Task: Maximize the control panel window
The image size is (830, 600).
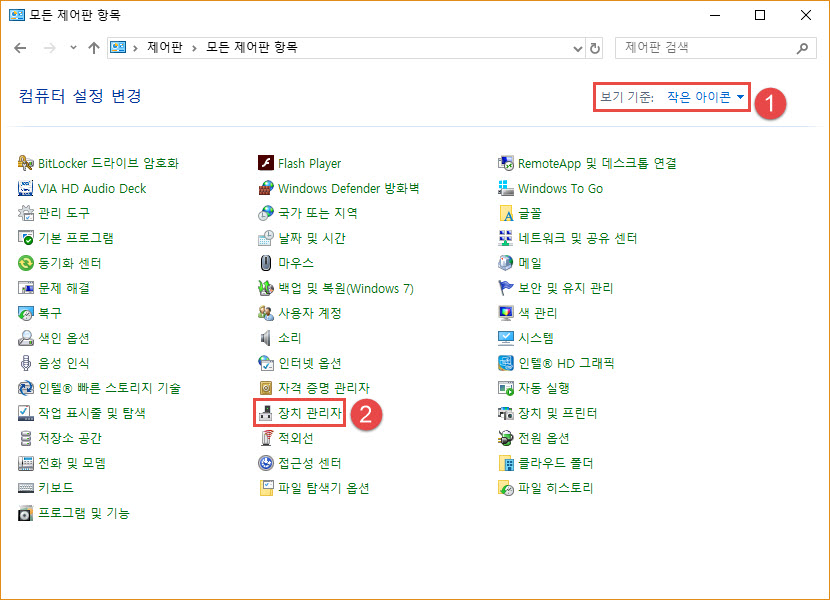Action: [x=760, y=15]
